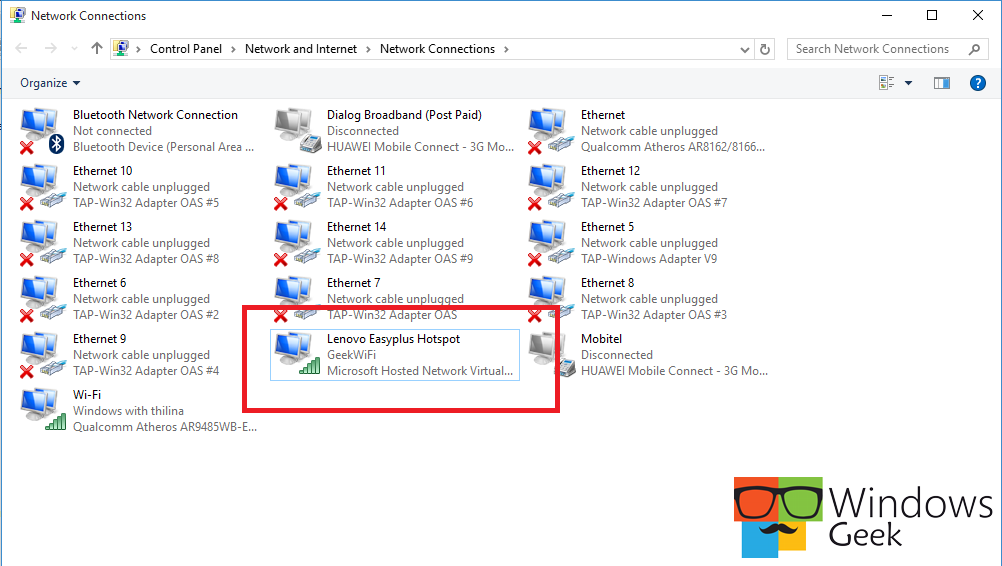
Task: Click the change your view button
Action: pos(886,83)
